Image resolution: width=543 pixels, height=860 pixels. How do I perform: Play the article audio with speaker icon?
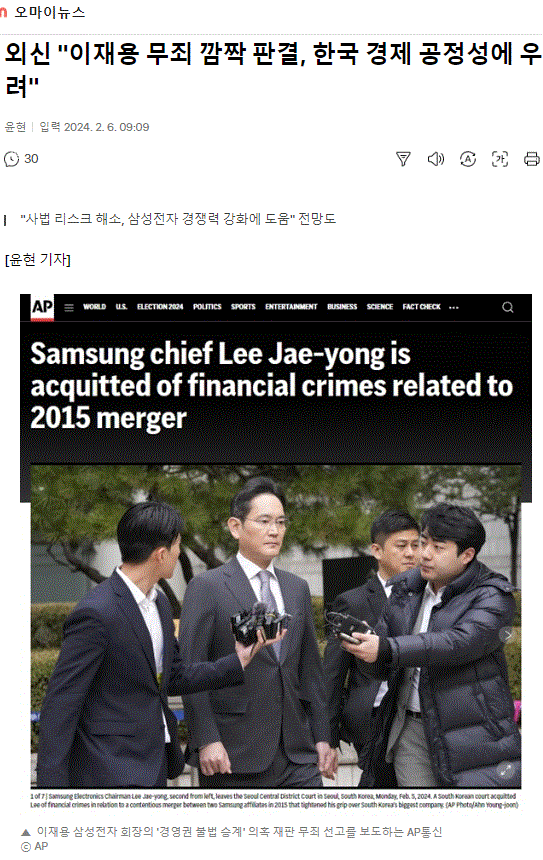(435, 159)
